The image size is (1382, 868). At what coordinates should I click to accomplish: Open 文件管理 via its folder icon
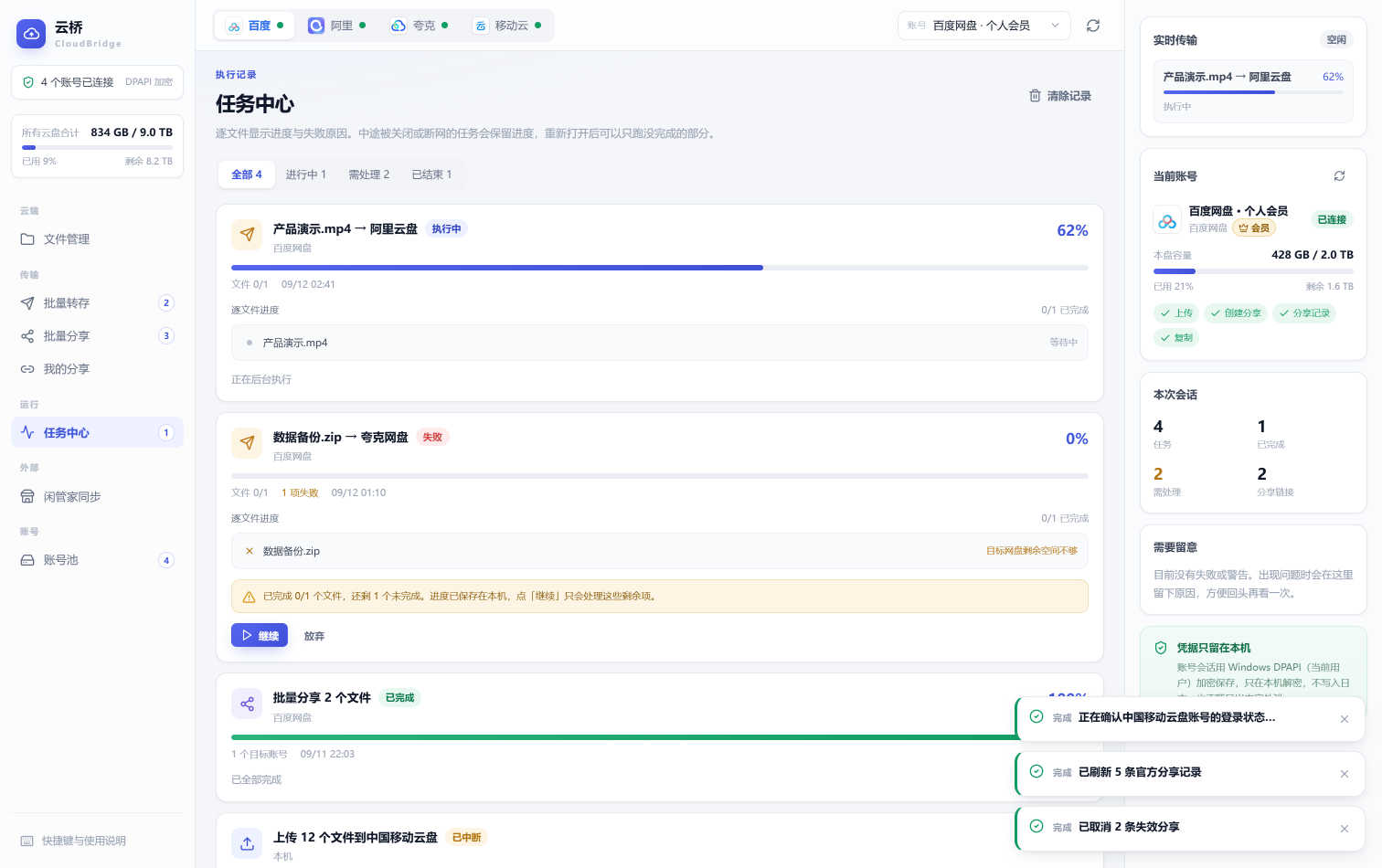click(x=27, y=239)
